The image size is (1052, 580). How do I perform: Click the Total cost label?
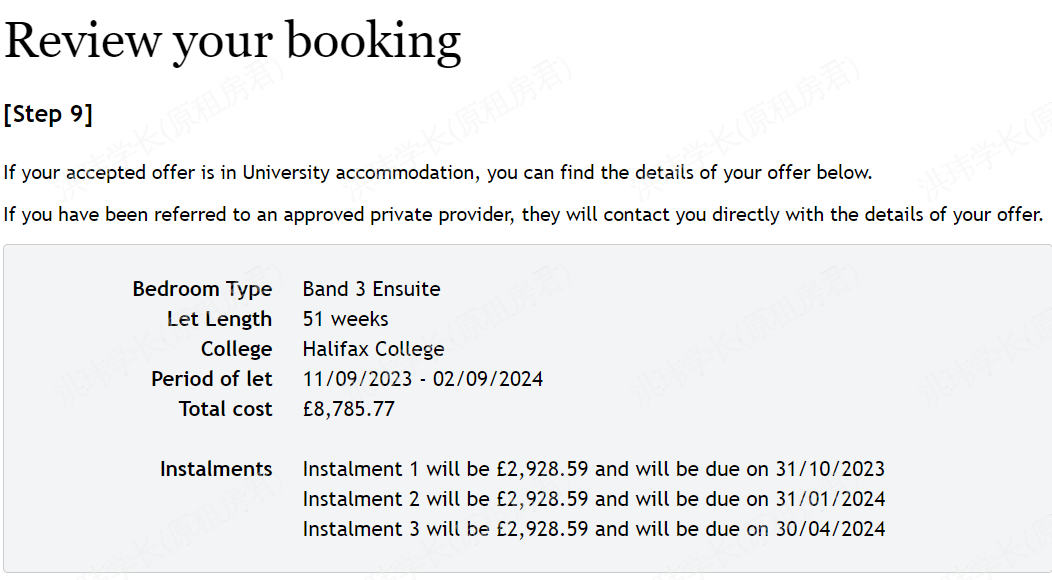225,409
